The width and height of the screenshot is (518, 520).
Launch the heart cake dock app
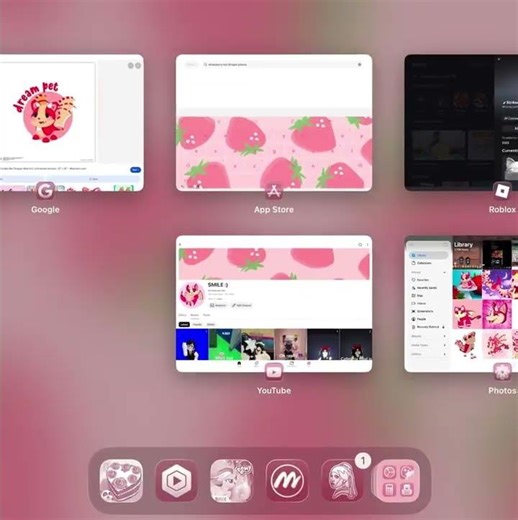[121, 480]
